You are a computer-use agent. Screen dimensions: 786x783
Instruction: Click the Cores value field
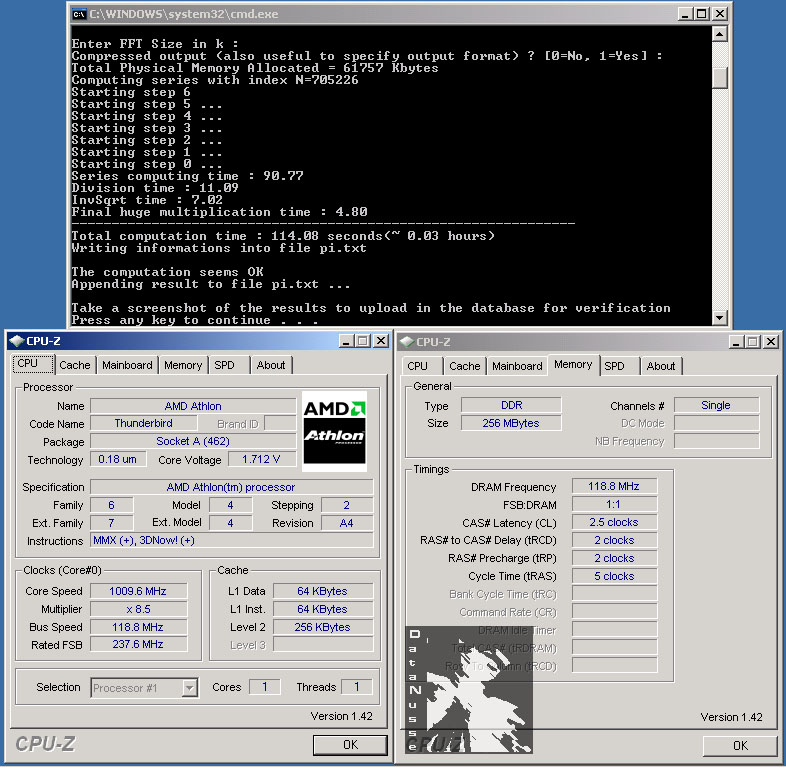point(265,687)
